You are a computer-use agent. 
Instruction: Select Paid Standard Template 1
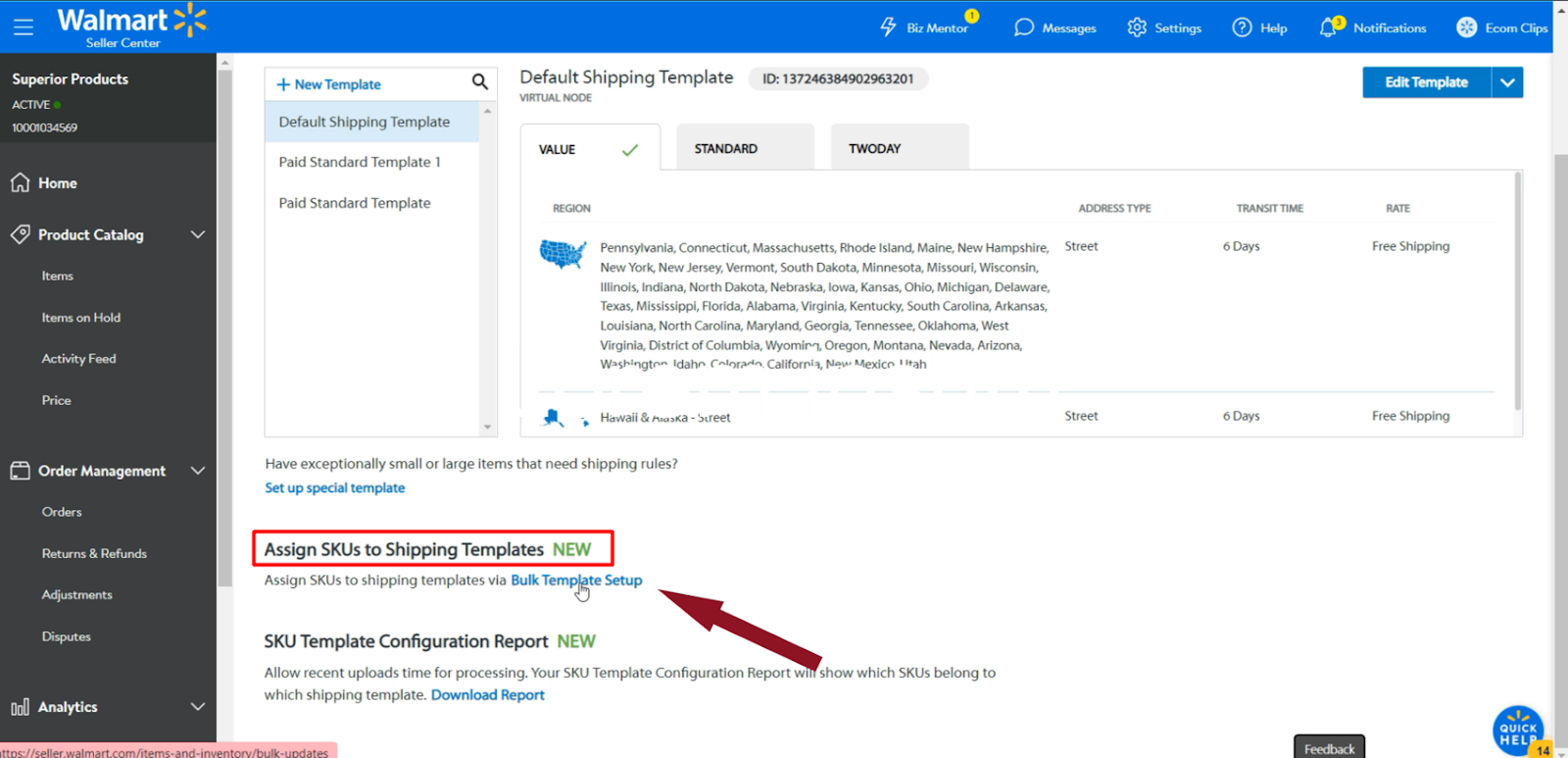pyautogui.click(x=371, y=162)
